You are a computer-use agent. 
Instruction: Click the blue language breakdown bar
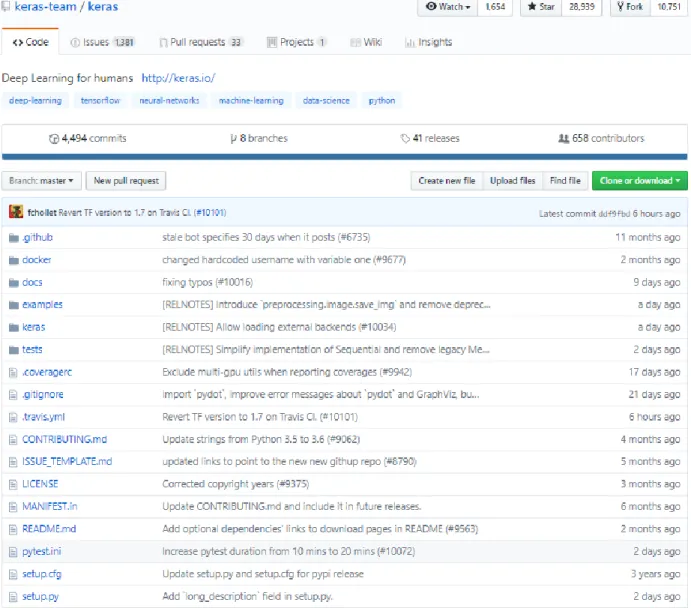click(x=345, y=157)
